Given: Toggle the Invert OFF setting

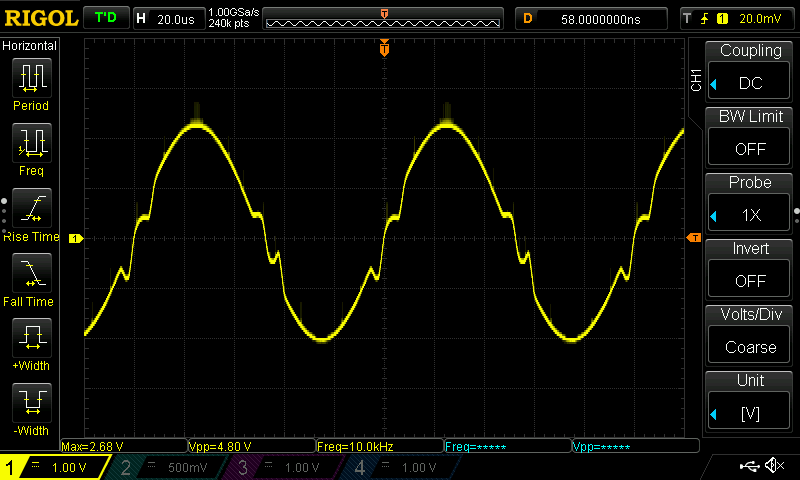Looking at the screenshot, I should [x=751, y=269].
